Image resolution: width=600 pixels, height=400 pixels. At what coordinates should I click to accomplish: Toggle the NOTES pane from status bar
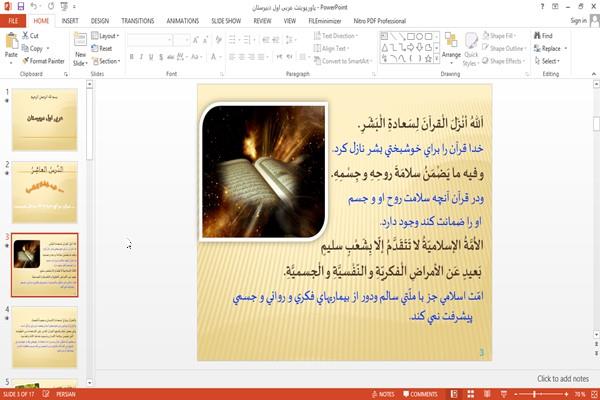pyautogui.click(x=383, y=394)
